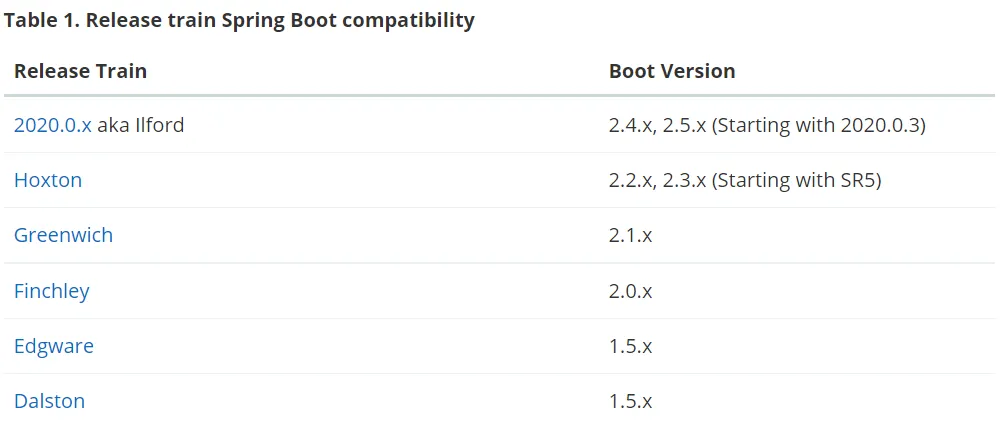The height and width of the screenshot is (442, 1007).
Task: Click the '(Starting with SR5)' note
Action: point(796,181)
